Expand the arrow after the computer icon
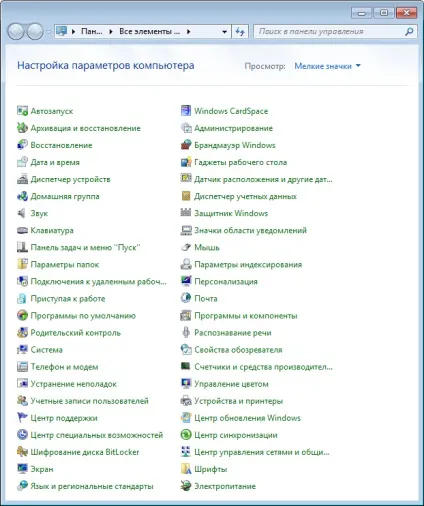 73,32
